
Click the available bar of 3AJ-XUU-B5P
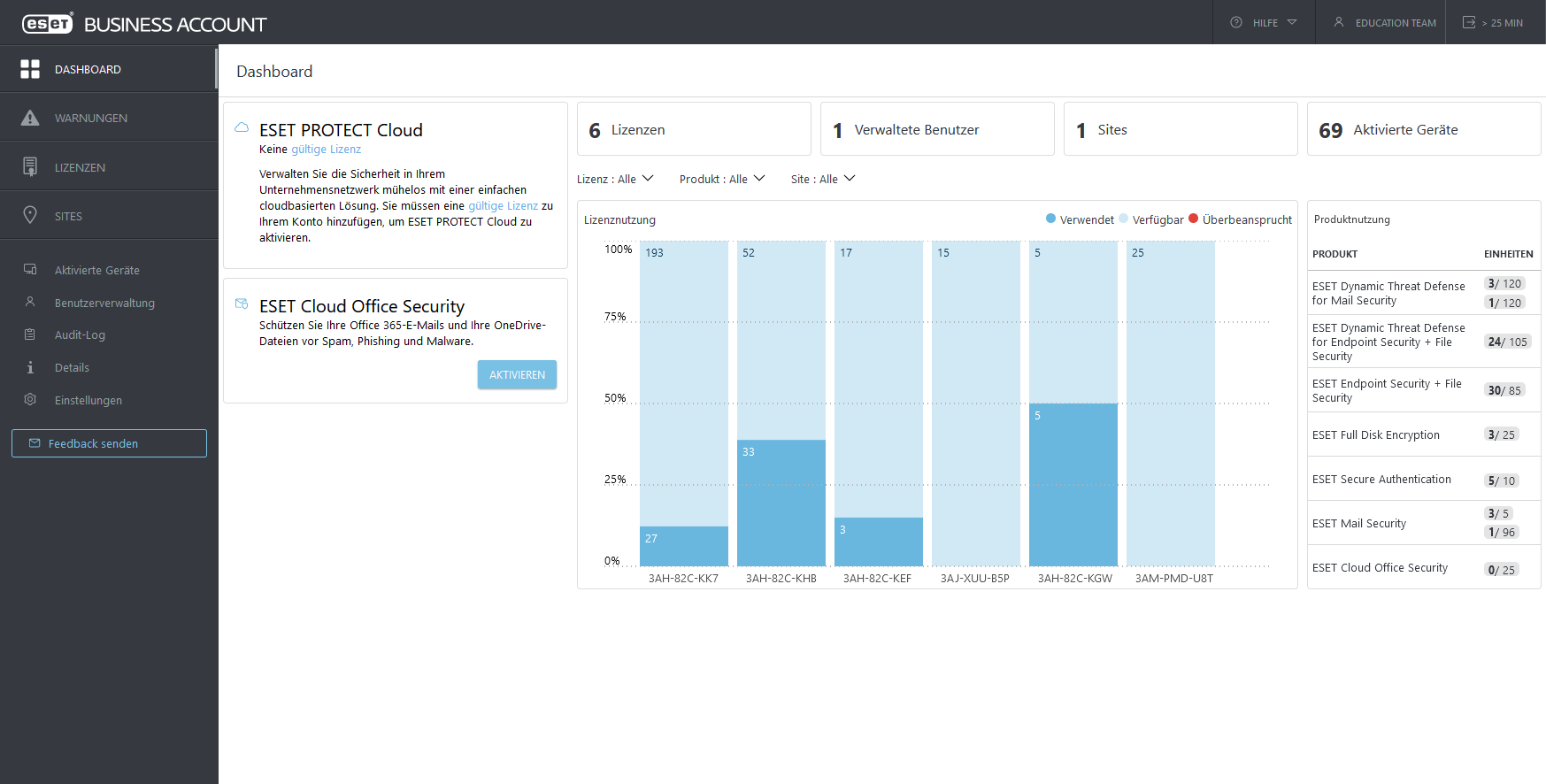point(976,404)
